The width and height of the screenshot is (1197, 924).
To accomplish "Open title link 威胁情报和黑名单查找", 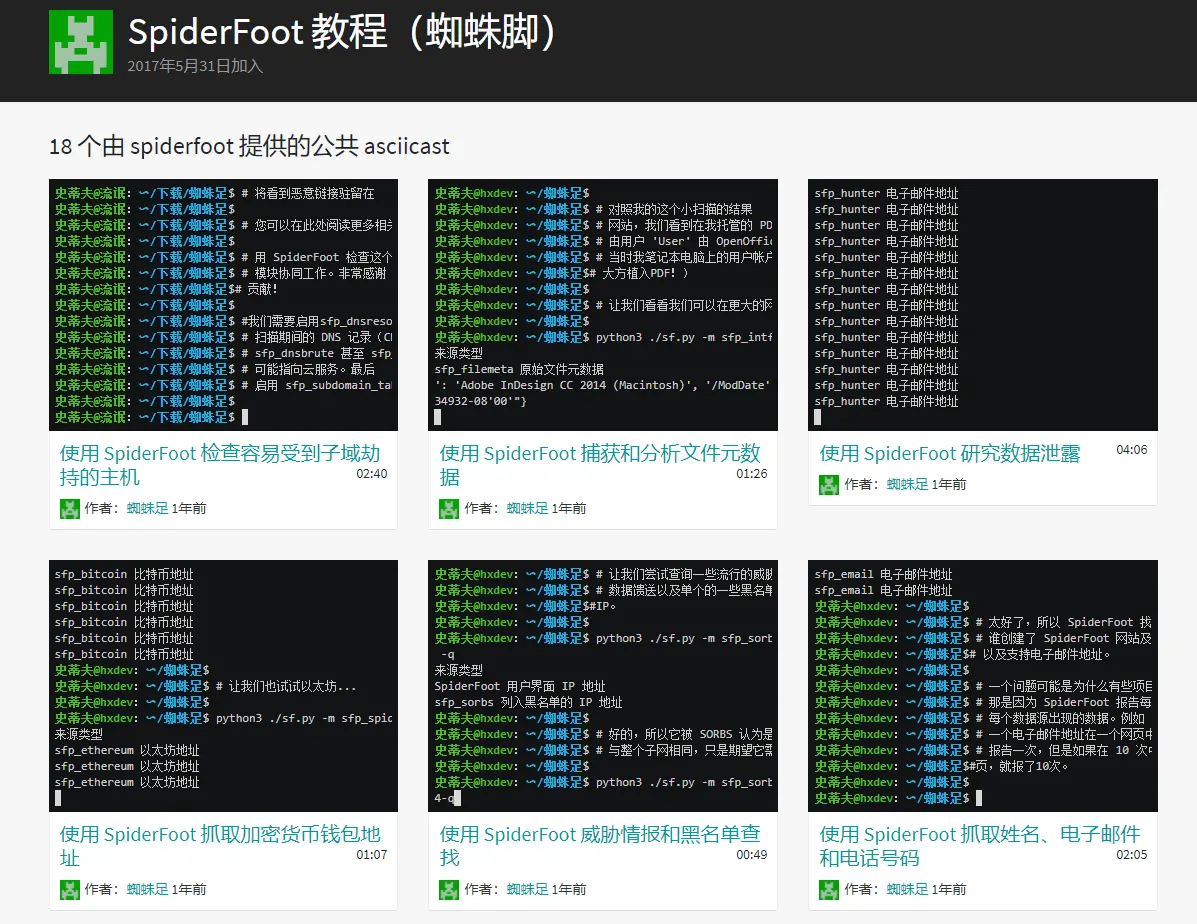I will click(599, 846).
